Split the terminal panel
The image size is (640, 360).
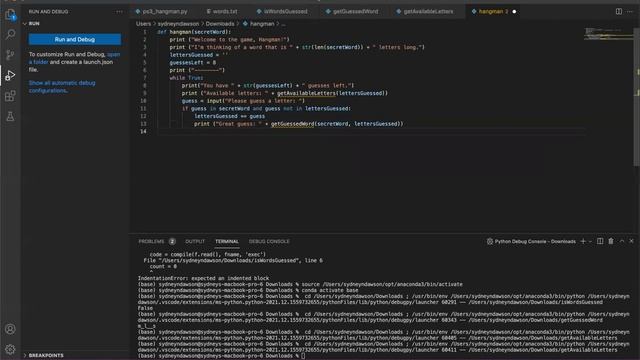[600, 241]
